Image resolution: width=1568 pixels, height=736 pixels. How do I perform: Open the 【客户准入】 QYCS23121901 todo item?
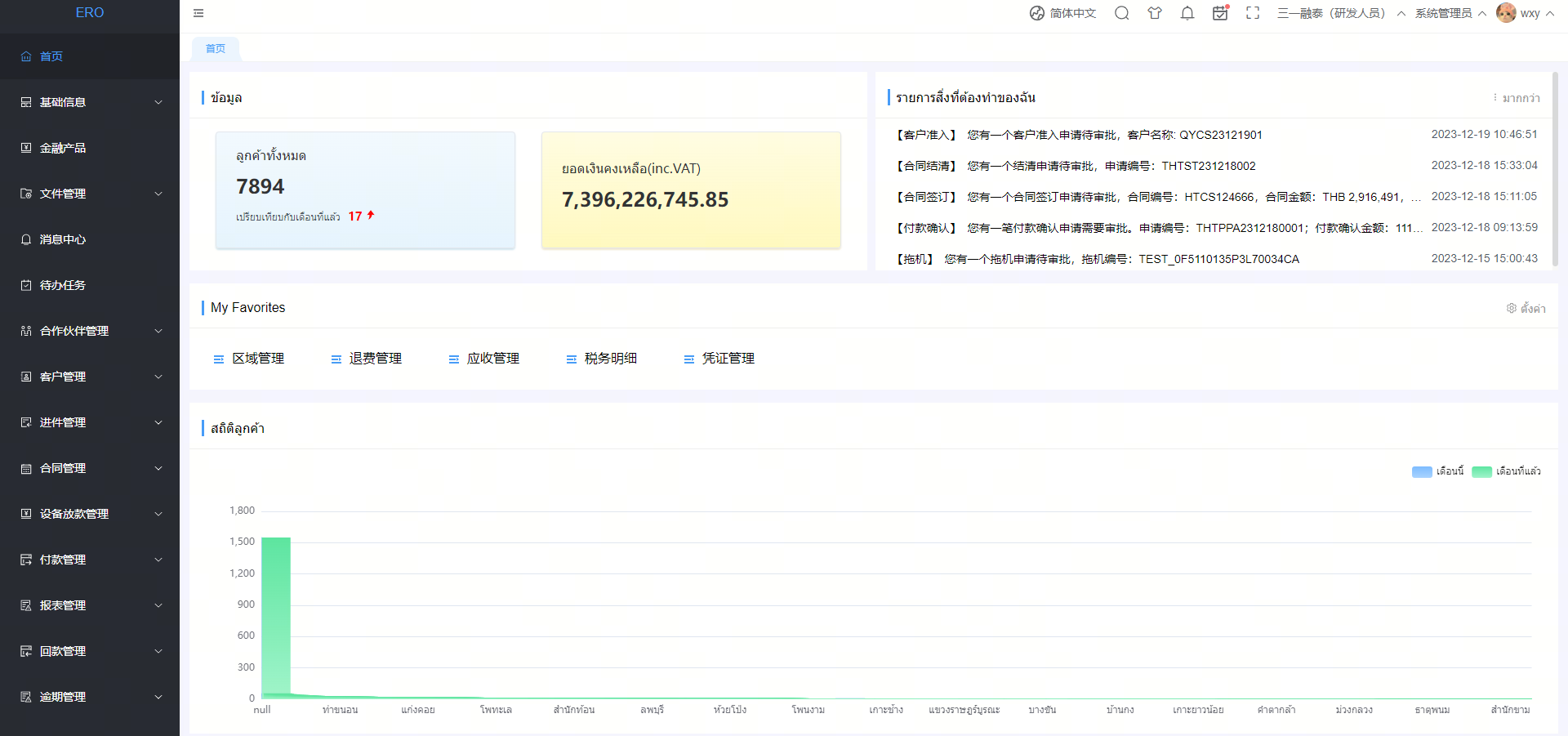click(x=1217, y=135)
